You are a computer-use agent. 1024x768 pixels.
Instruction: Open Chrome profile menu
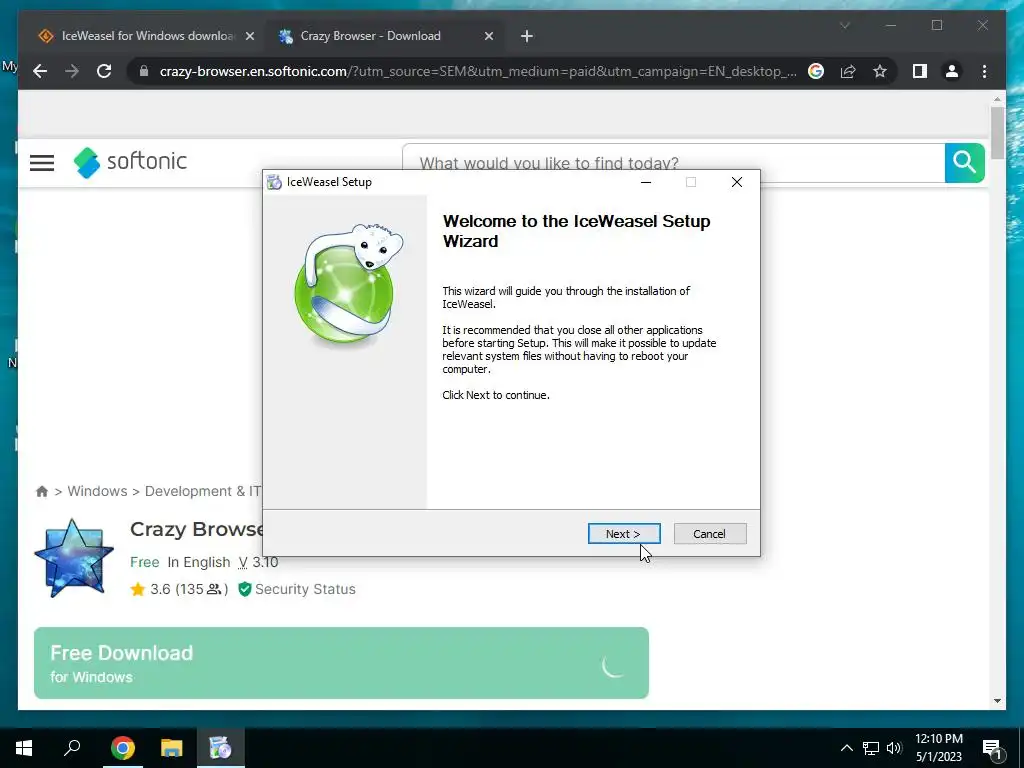[x=952, y=71]
